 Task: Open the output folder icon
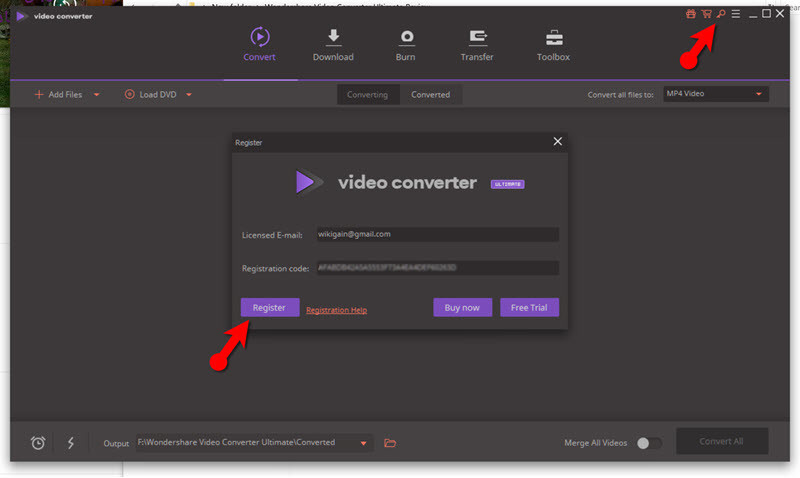pos(390,443)
